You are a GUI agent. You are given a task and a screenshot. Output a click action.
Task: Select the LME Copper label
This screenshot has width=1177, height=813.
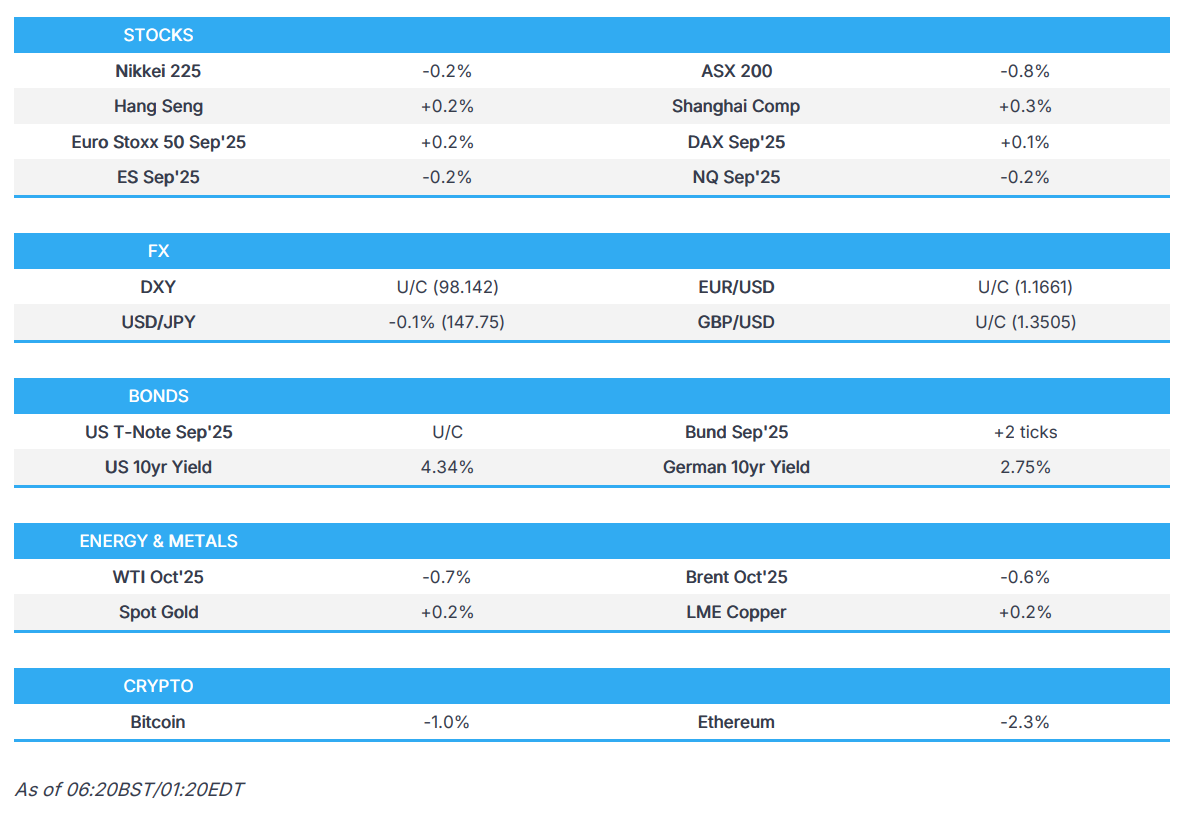pos(736,612)
